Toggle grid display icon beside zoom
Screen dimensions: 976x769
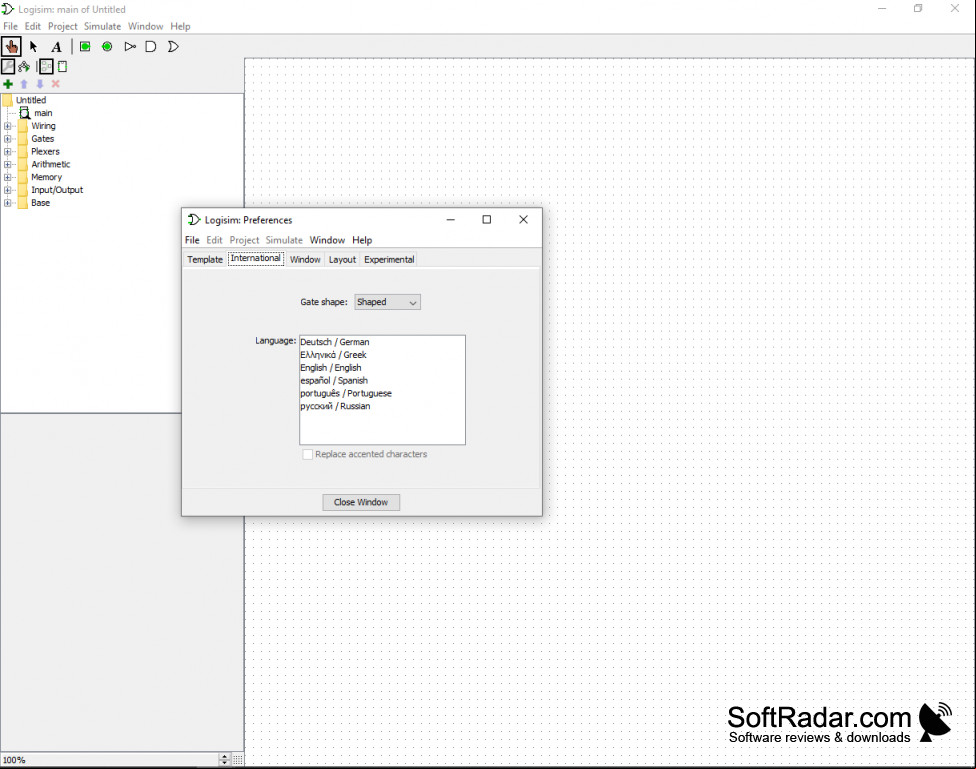pos(238,760)
